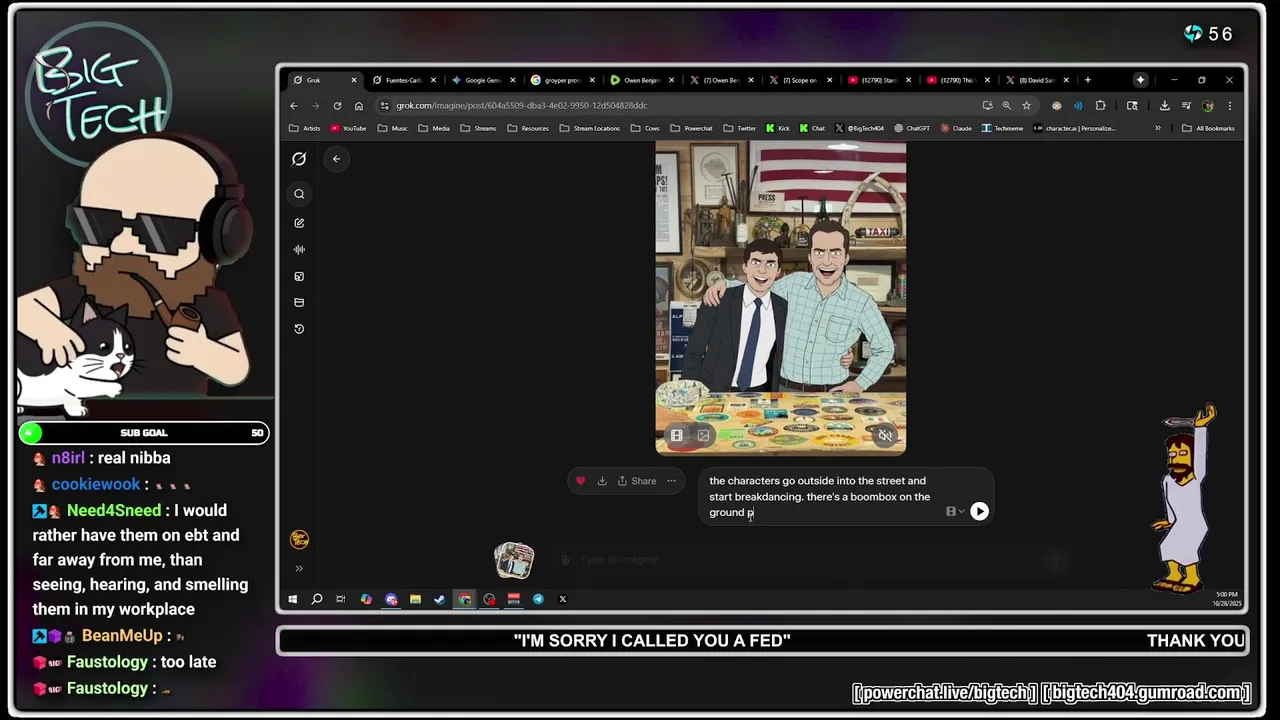The height and width of the screenshot is (720, 1280).
Task: Start a new chat using the sidebar compose icon
Action: pyautogui.click(x=299, y=223)
